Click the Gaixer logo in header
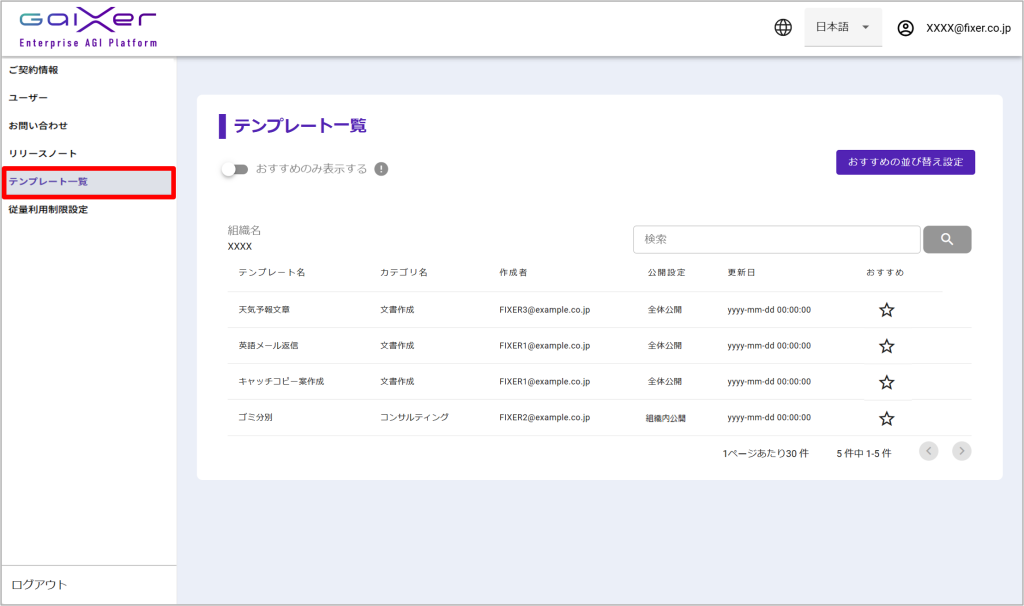 (x=88, y=28)
